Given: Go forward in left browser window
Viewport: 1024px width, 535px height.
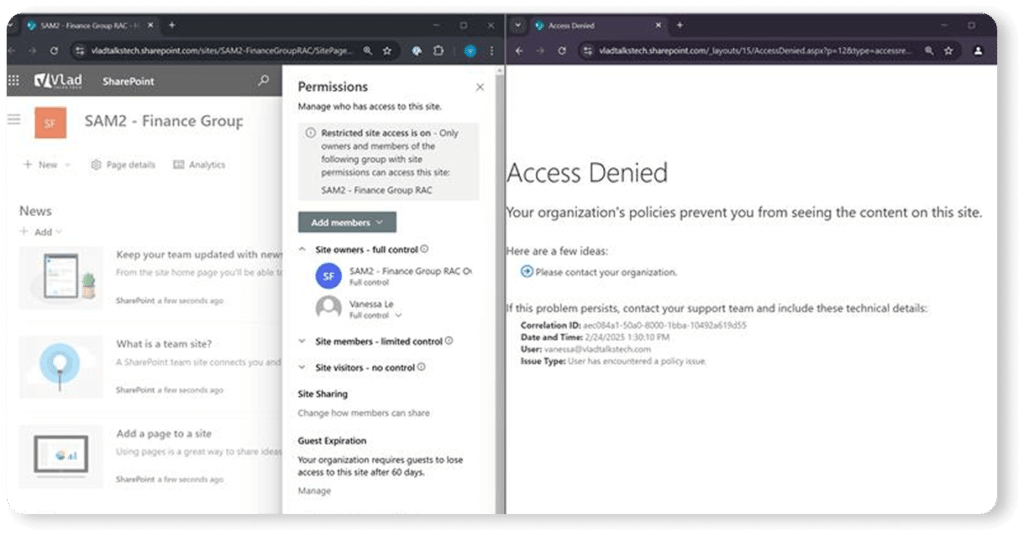Looking at the screenshot, I should tap(32, 50).
